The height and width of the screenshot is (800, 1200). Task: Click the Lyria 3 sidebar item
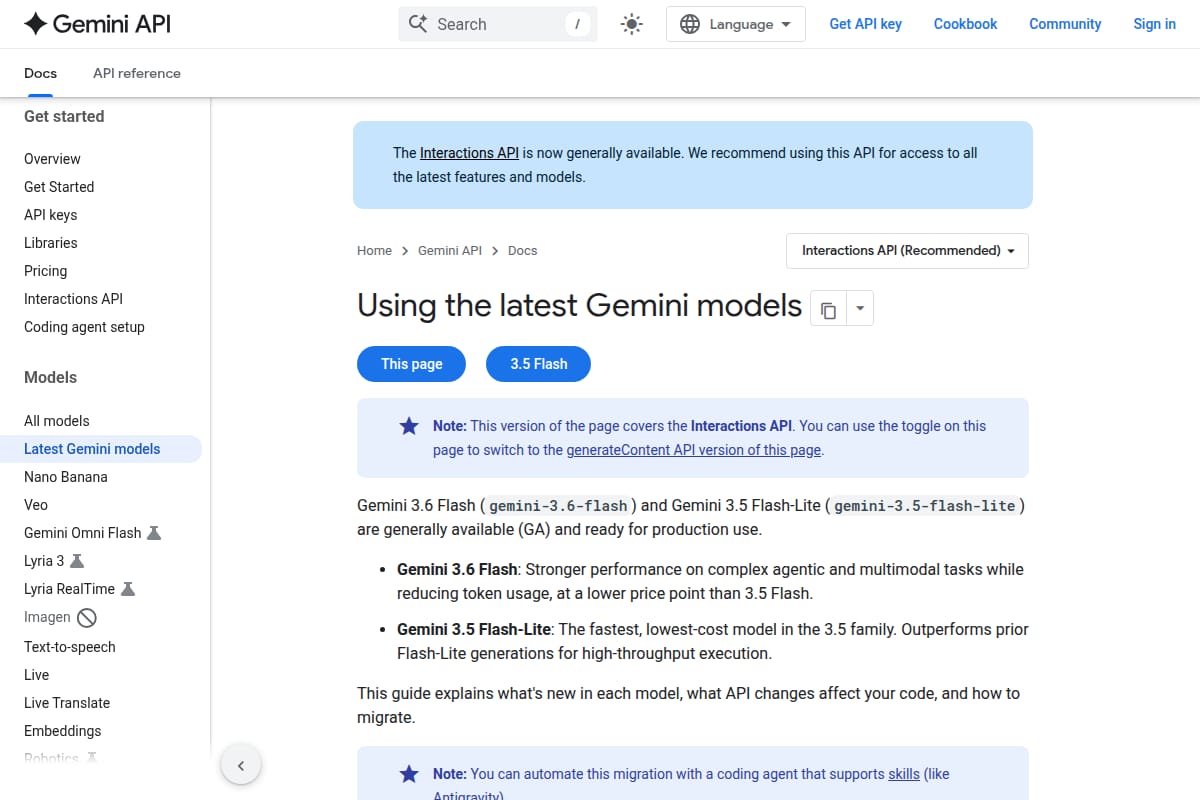tap(54, 561)
